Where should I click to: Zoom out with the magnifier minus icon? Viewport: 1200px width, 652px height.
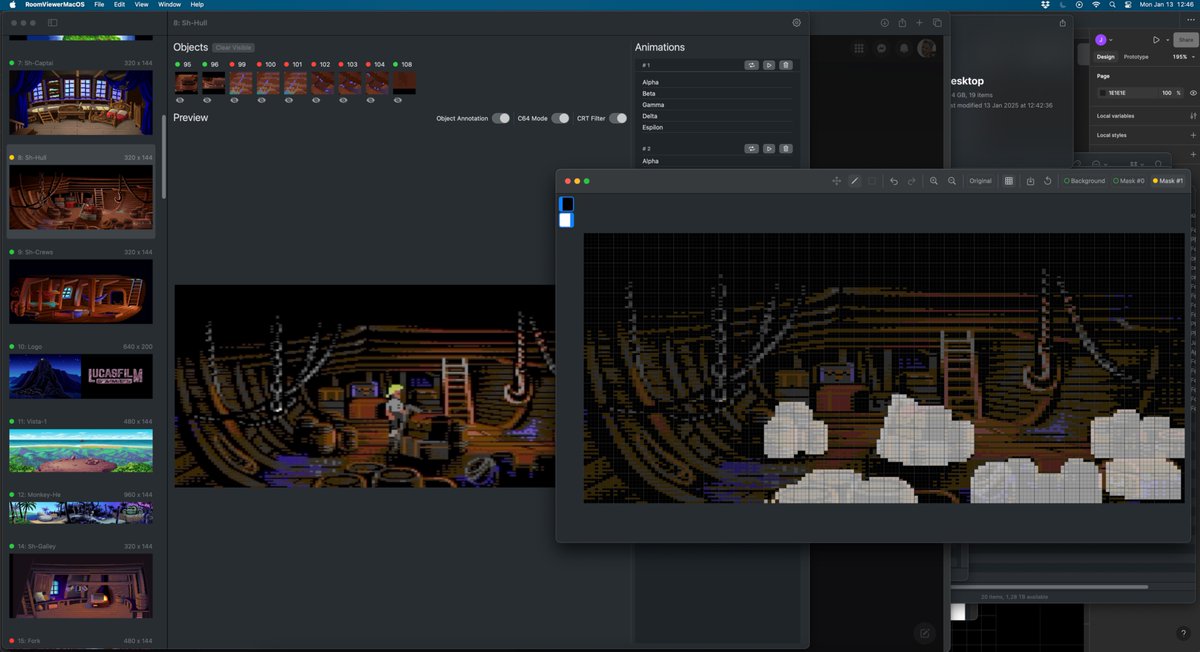pos(952,181)
